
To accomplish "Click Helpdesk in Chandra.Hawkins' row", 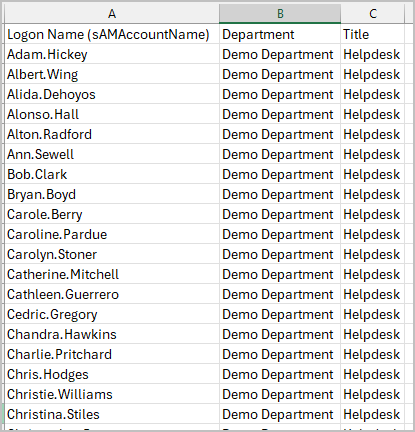I will [x=372, y=334].
